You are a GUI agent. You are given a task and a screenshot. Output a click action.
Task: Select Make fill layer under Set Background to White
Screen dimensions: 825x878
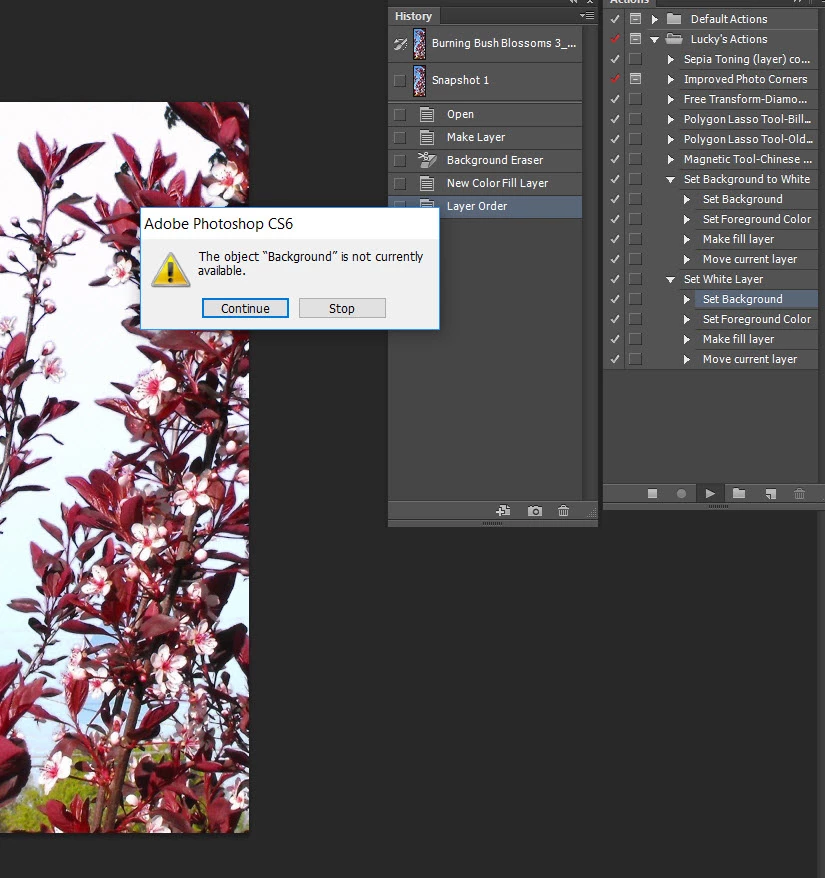739,239
